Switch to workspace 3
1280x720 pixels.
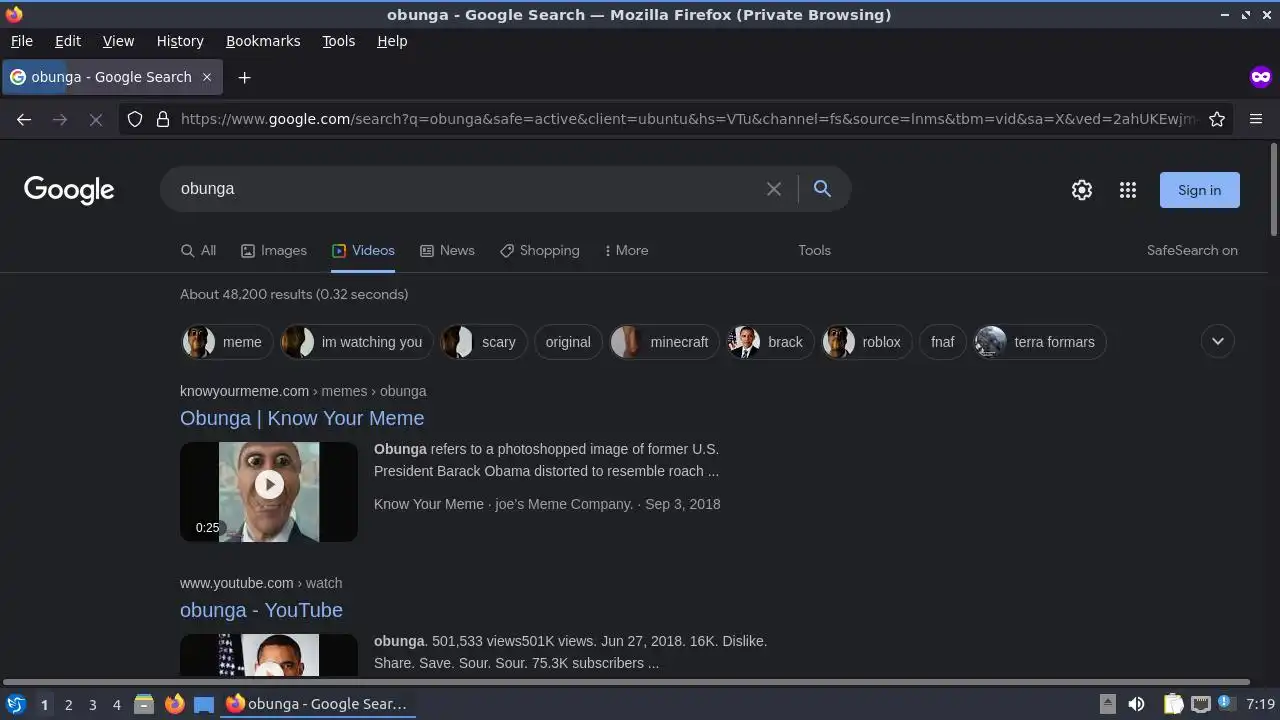pyautogui.click(x=92, y=704)
